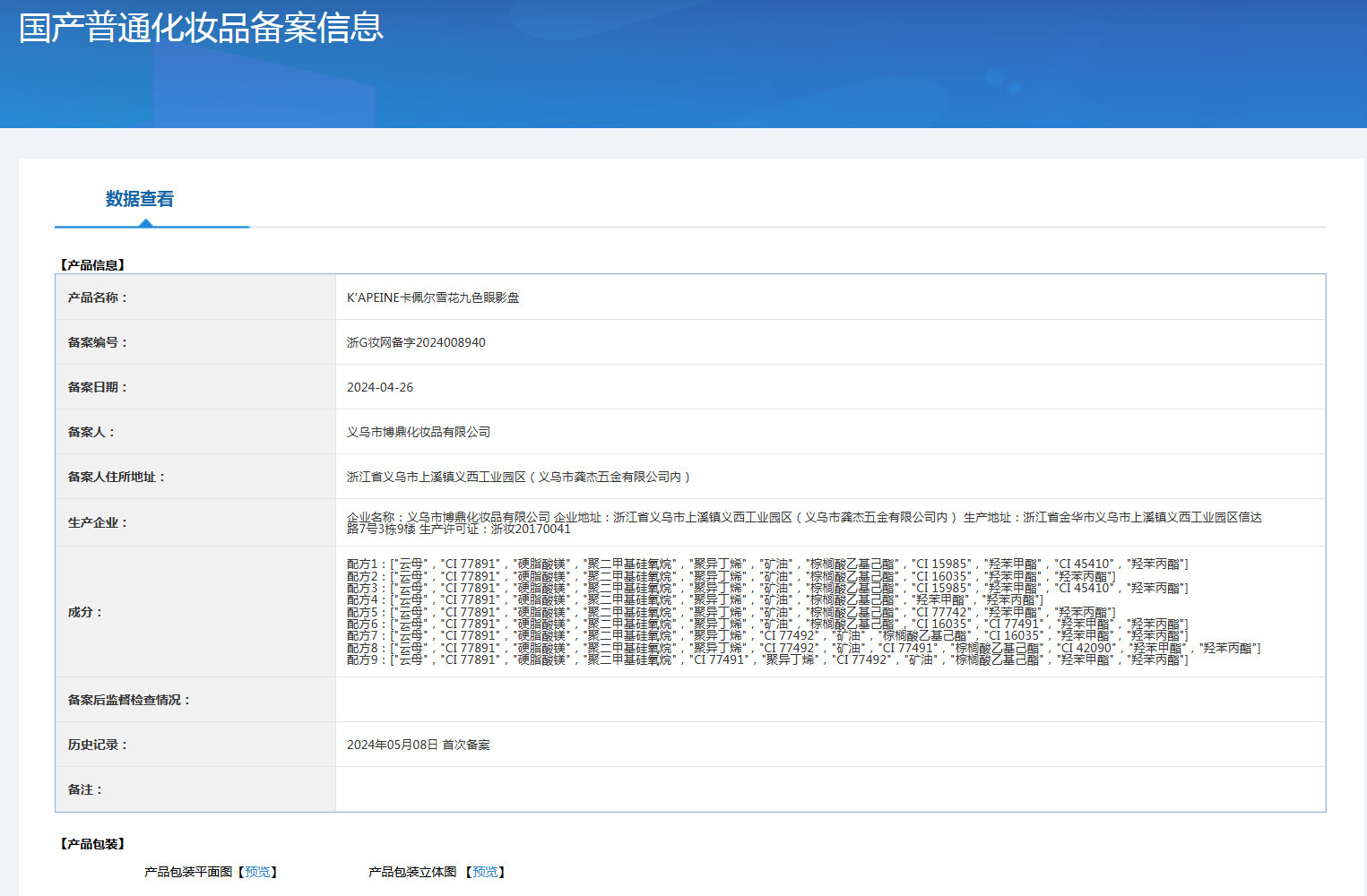
Task: Select history entry 2024年05月08日 首次备案
Action: [419, 745]
